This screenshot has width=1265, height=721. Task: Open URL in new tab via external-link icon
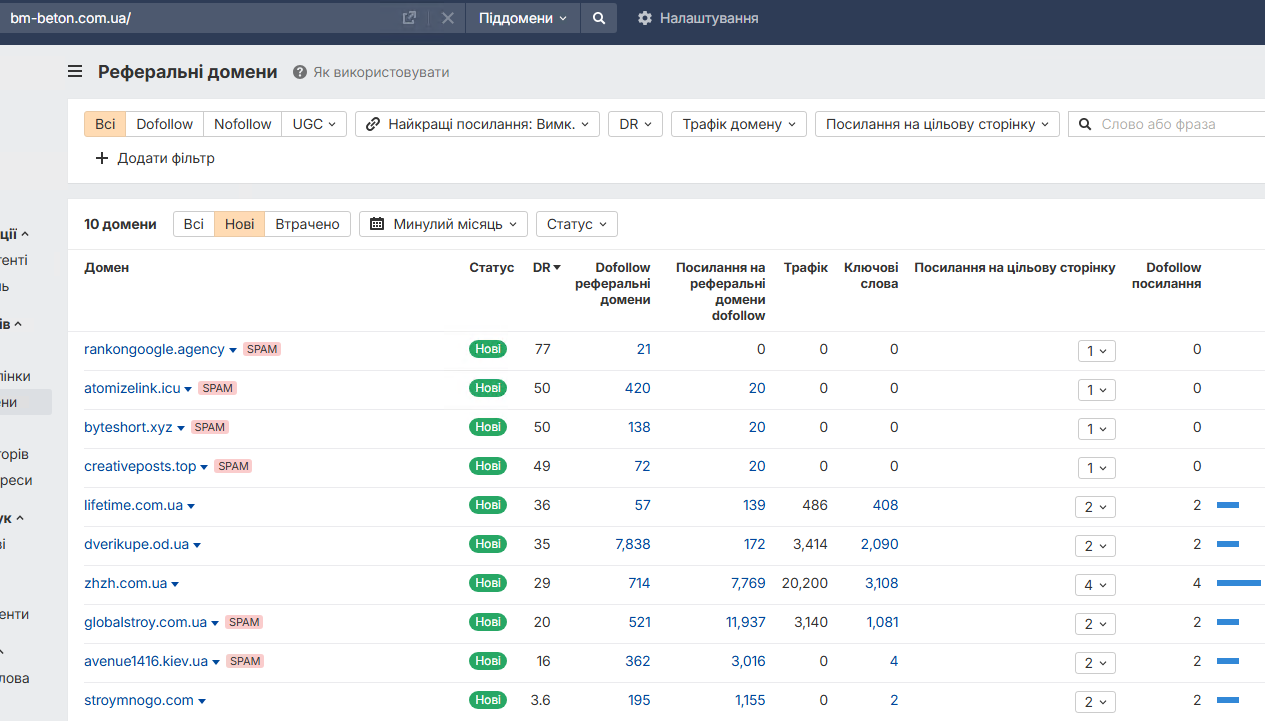[409, 18]
